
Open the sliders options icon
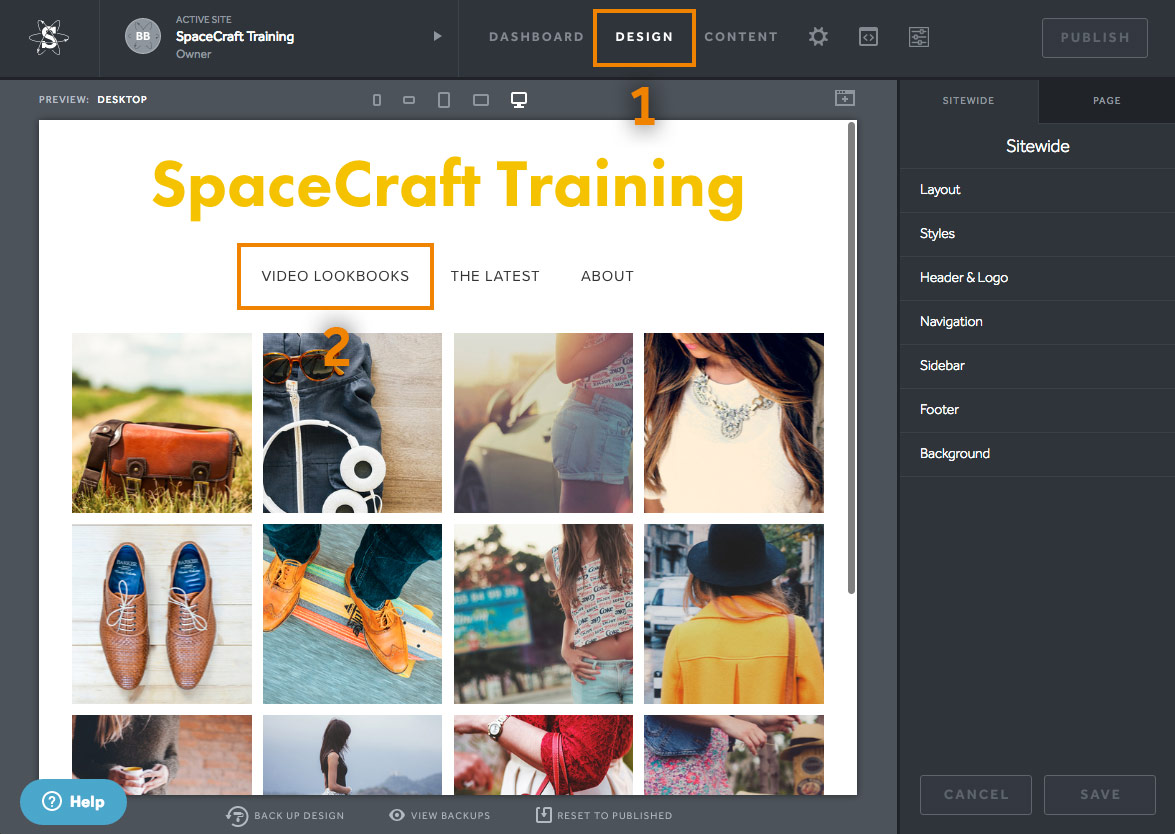point(919,36)
